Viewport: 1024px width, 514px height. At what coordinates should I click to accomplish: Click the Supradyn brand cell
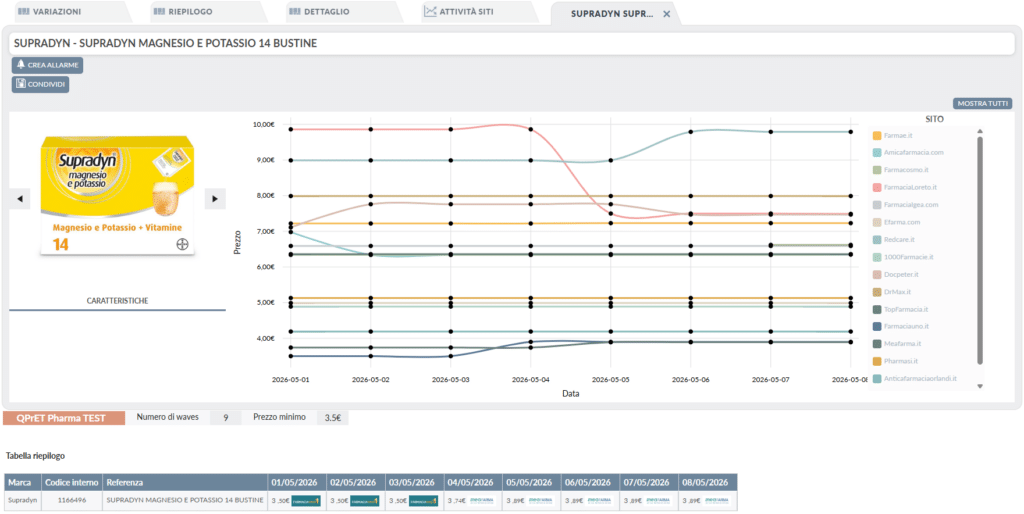click(x=22, y=500)
